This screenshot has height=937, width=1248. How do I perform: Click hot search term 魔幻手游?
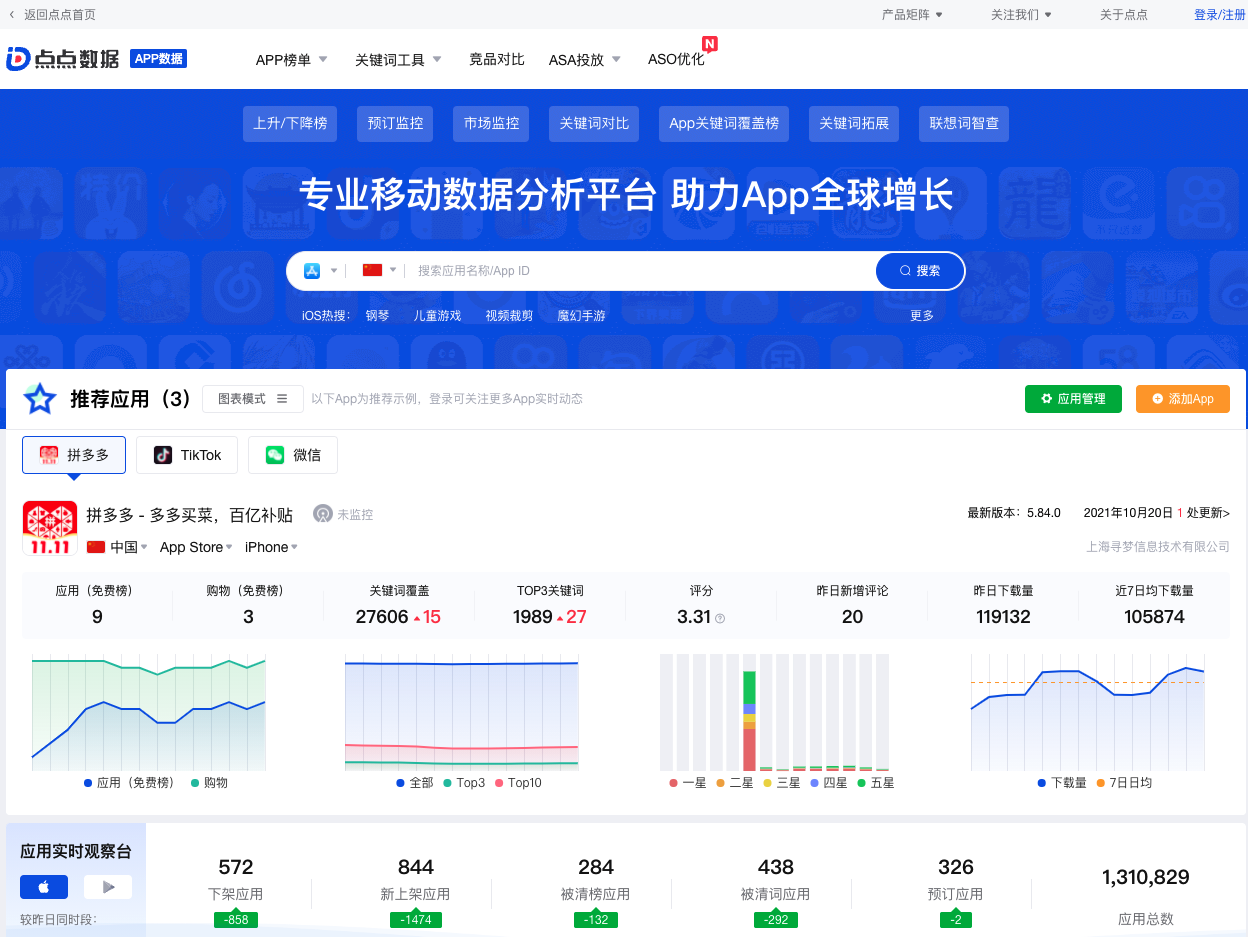(x=581, y=315)
